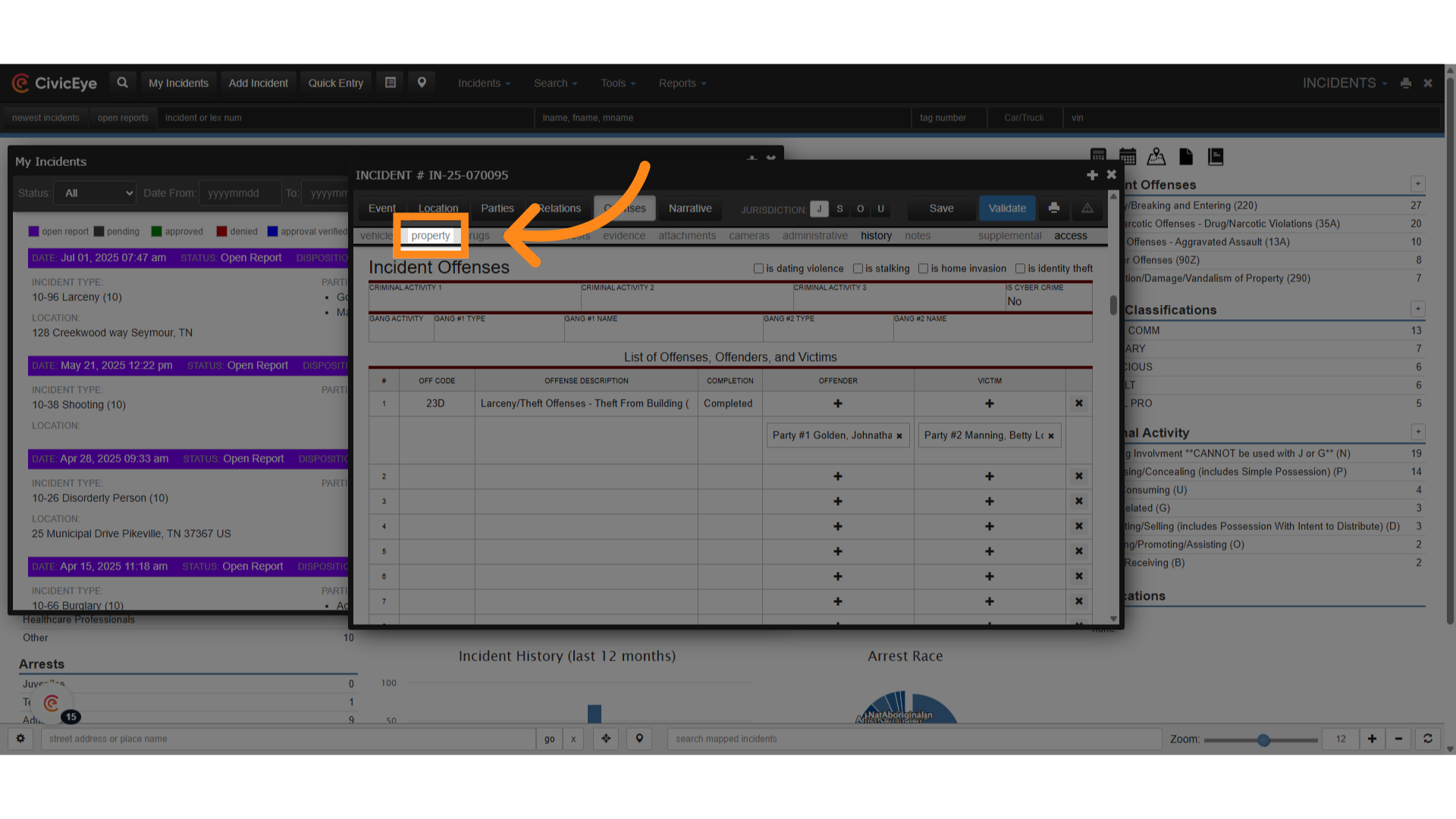Remove Party #2 Manning from victims
This screenshot has width=1456, height=819.
tap(1051, 436)
